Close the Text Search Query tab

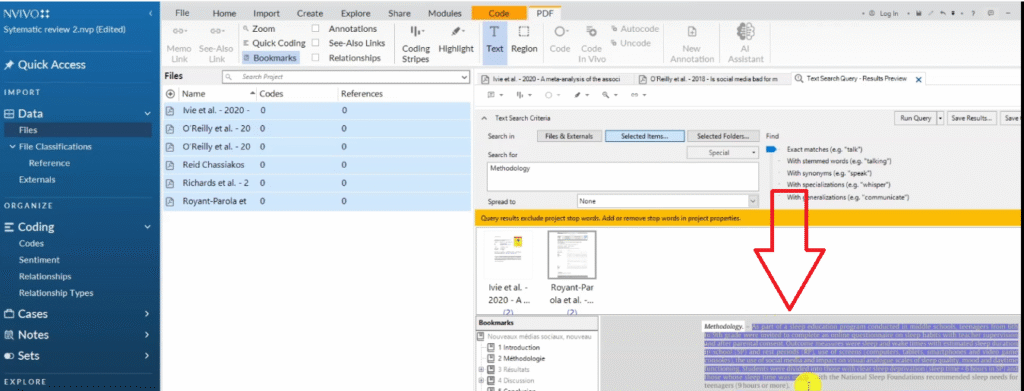pyautogui.click(x=918, y=80)
